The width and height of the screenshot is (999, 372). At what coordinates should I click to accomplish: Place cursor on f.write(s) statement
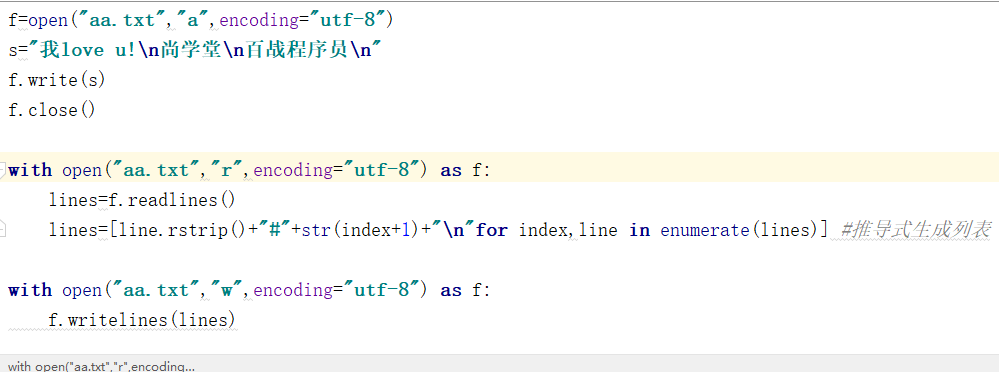tap(57, 80)
